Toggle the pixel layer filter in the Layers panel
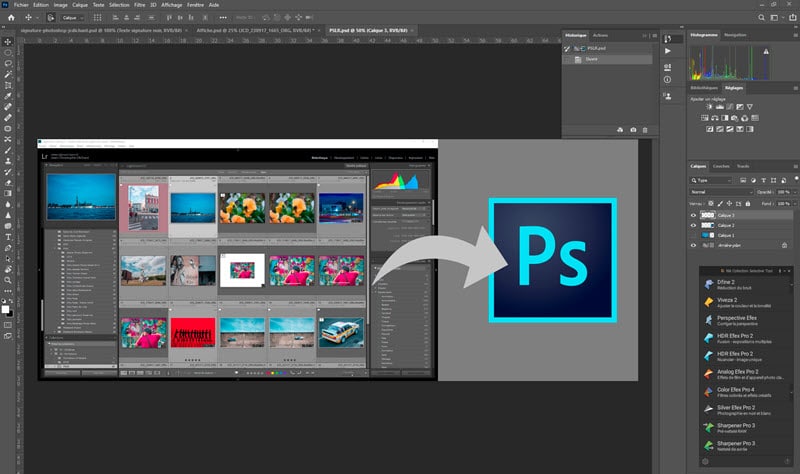This screenshot has height=474, width=800. point(743,180)
